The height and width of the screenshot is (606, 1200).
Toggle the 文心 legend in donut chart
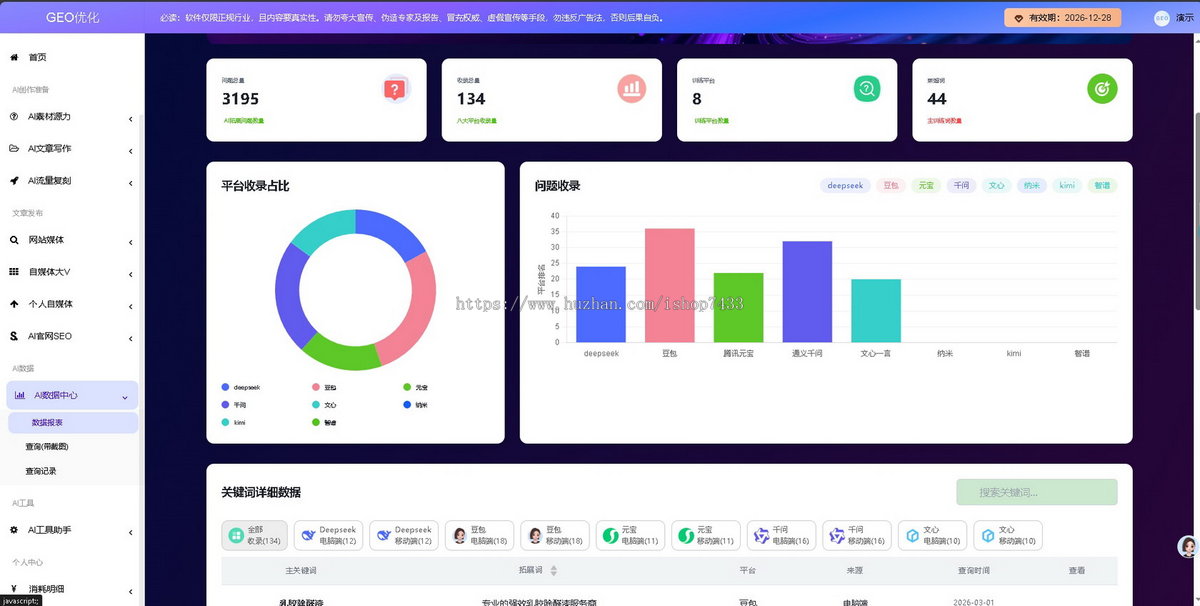(324, 405)
